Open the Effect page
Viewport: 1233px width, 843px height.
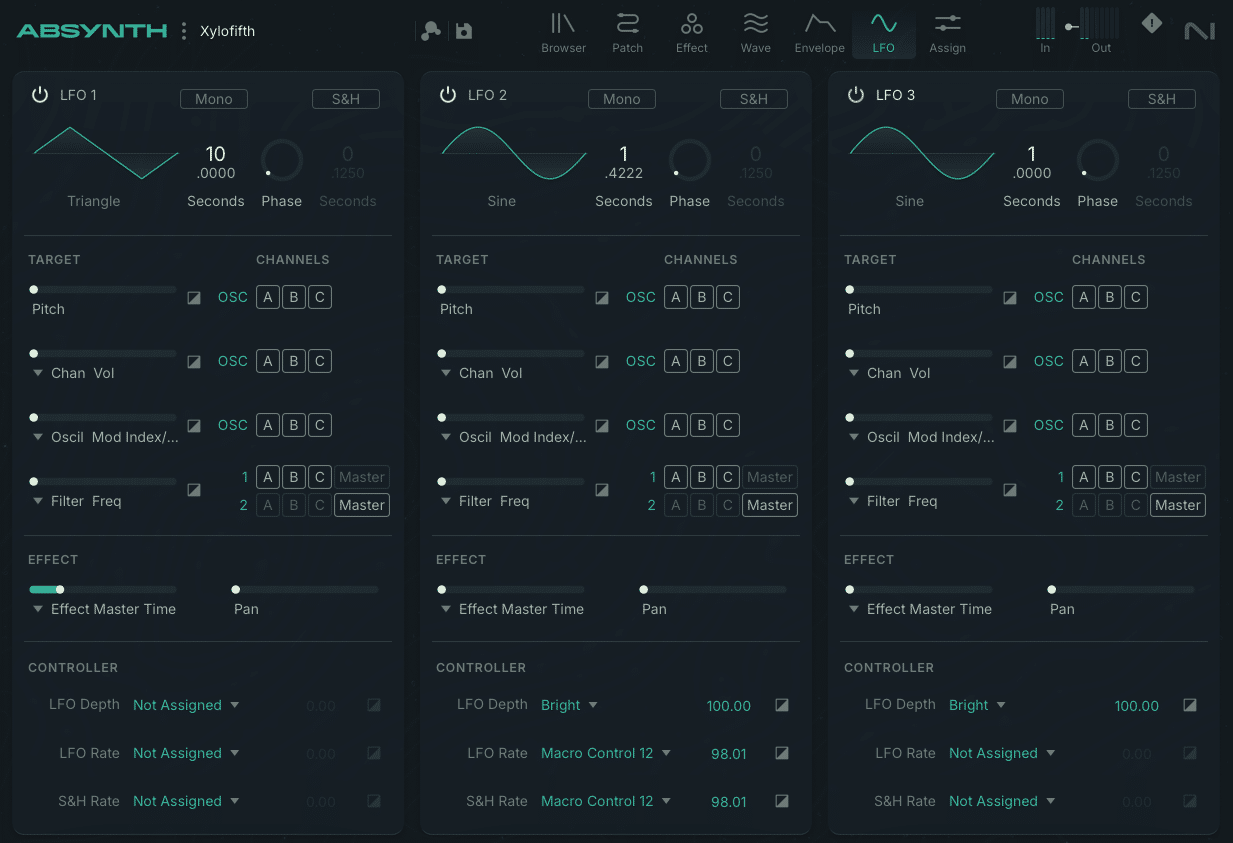691,32
